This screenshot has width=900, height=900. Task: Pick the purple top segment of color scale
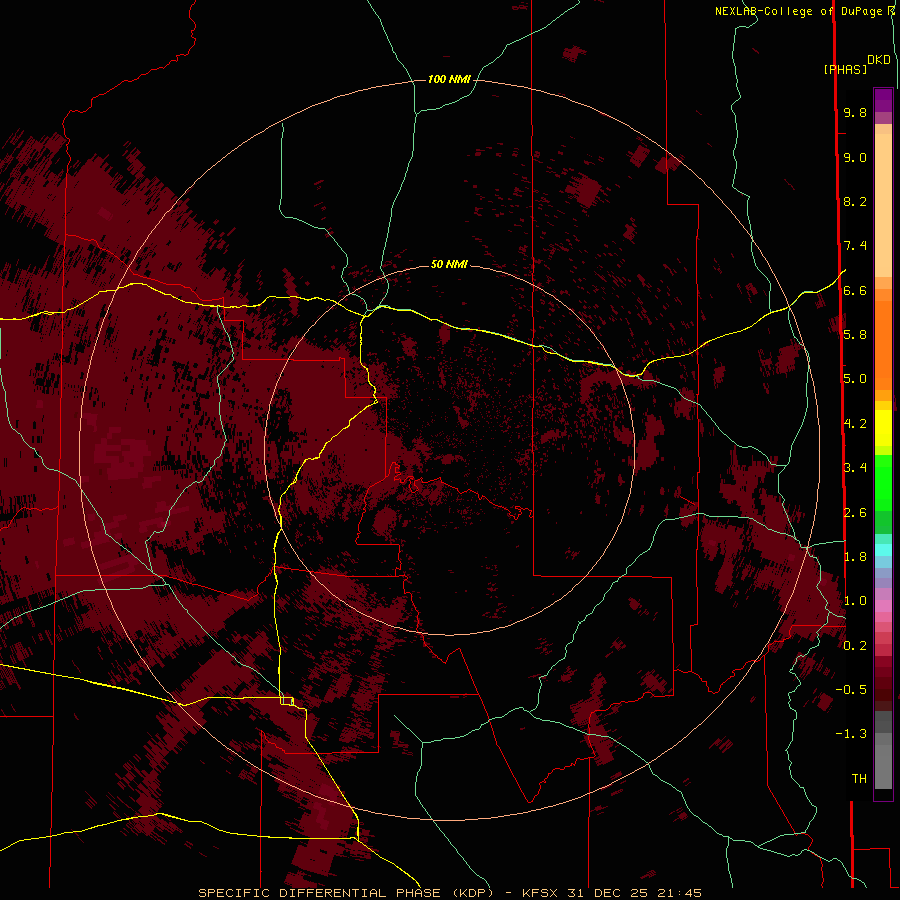coord(883,100)
